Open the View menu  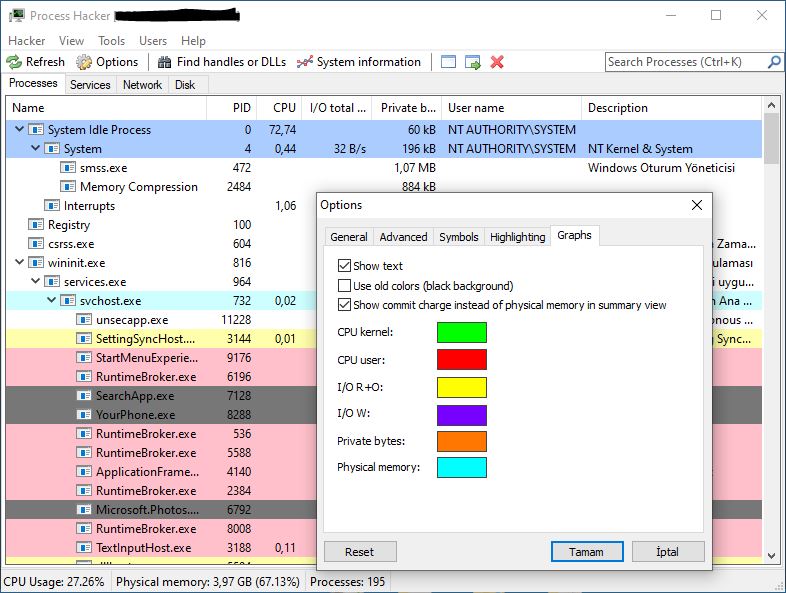[71, 41]
